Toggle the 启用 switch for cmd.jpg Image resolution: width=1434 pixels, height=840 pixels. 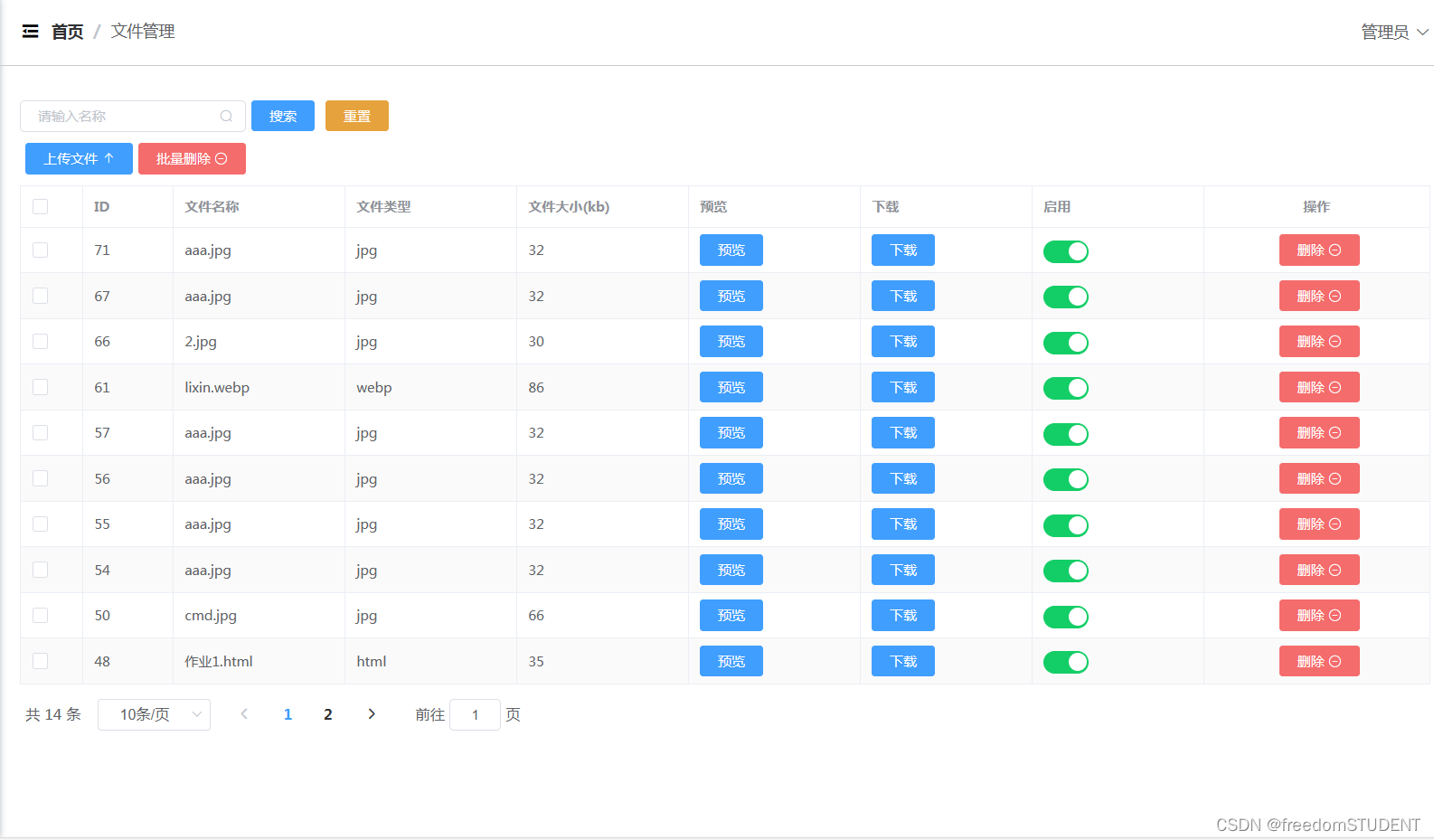click(1066, 617)
